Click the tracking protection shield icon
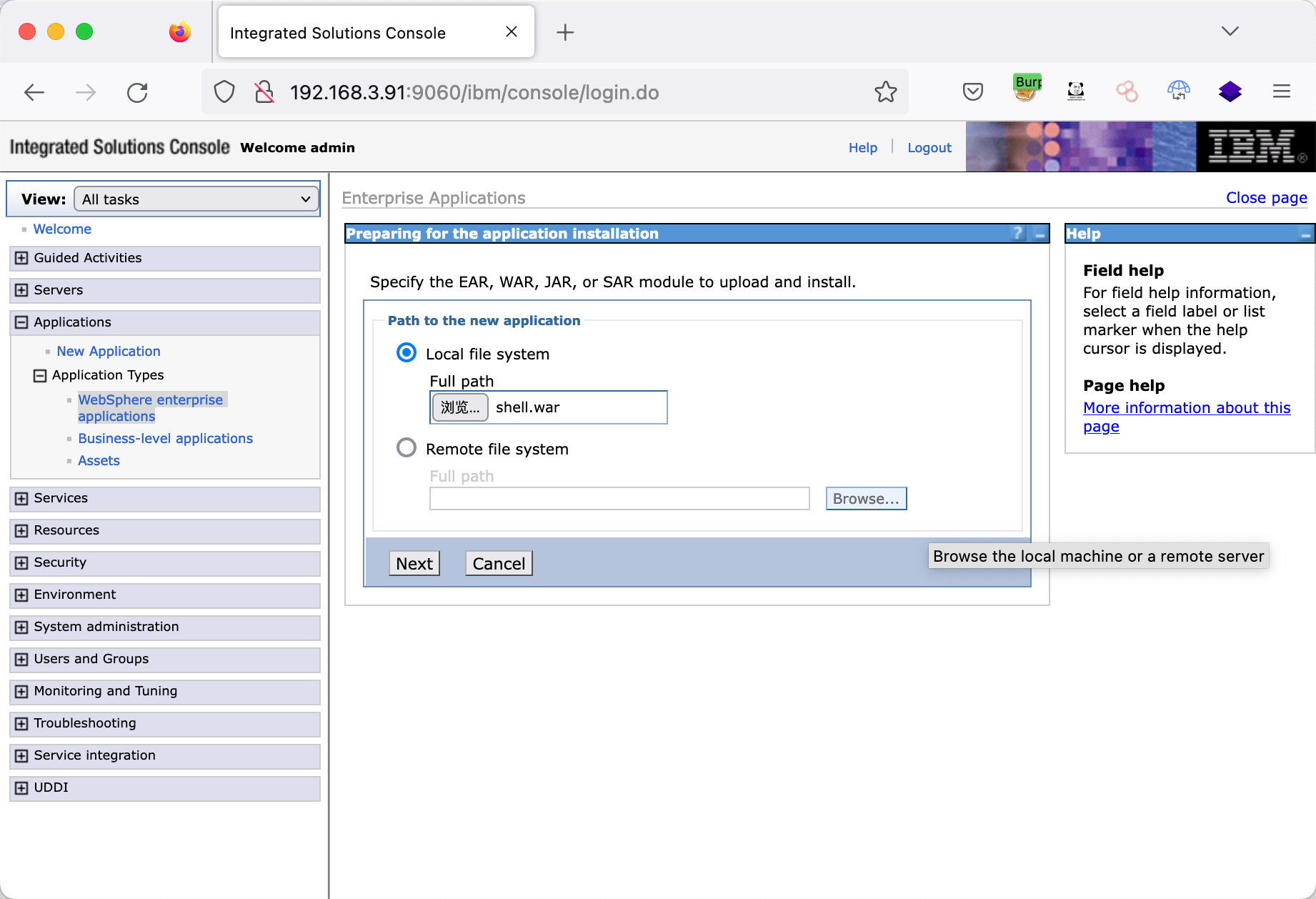The width and height of the screenshot is (1316, 899). [x=224, y=92]
